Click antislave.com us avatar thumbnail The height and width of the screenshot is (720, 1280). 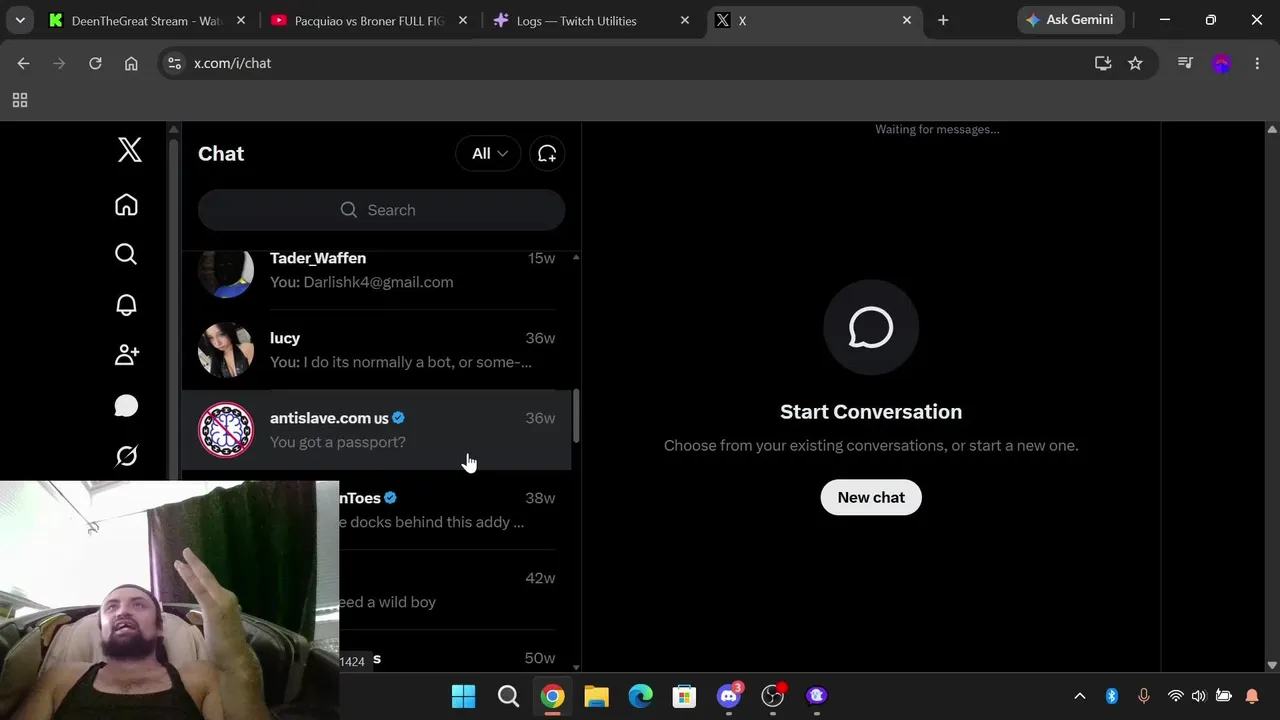click(x=226, y=430)
